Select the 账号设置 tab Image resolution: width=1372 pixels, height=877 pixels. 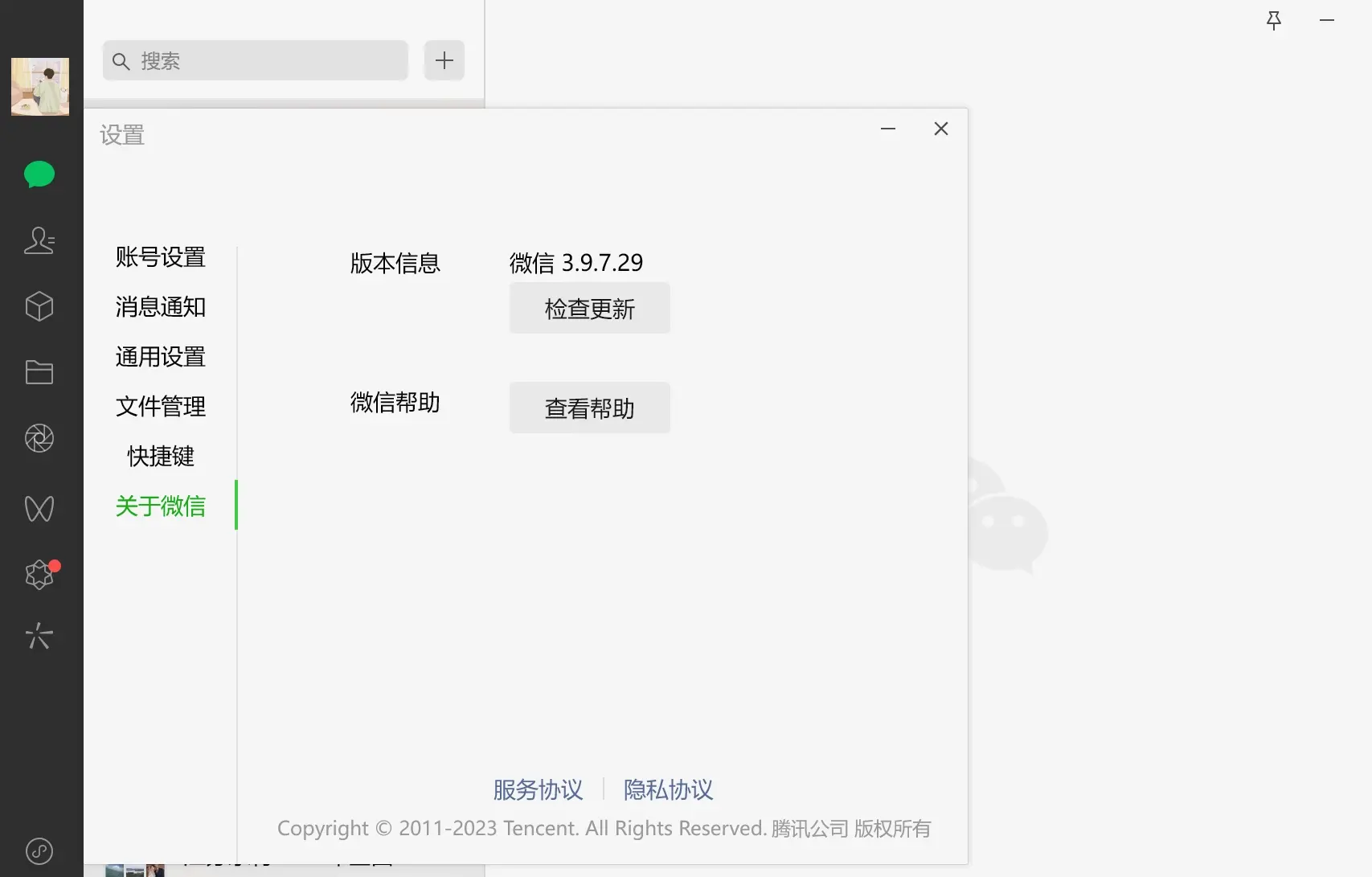[161, 257]
